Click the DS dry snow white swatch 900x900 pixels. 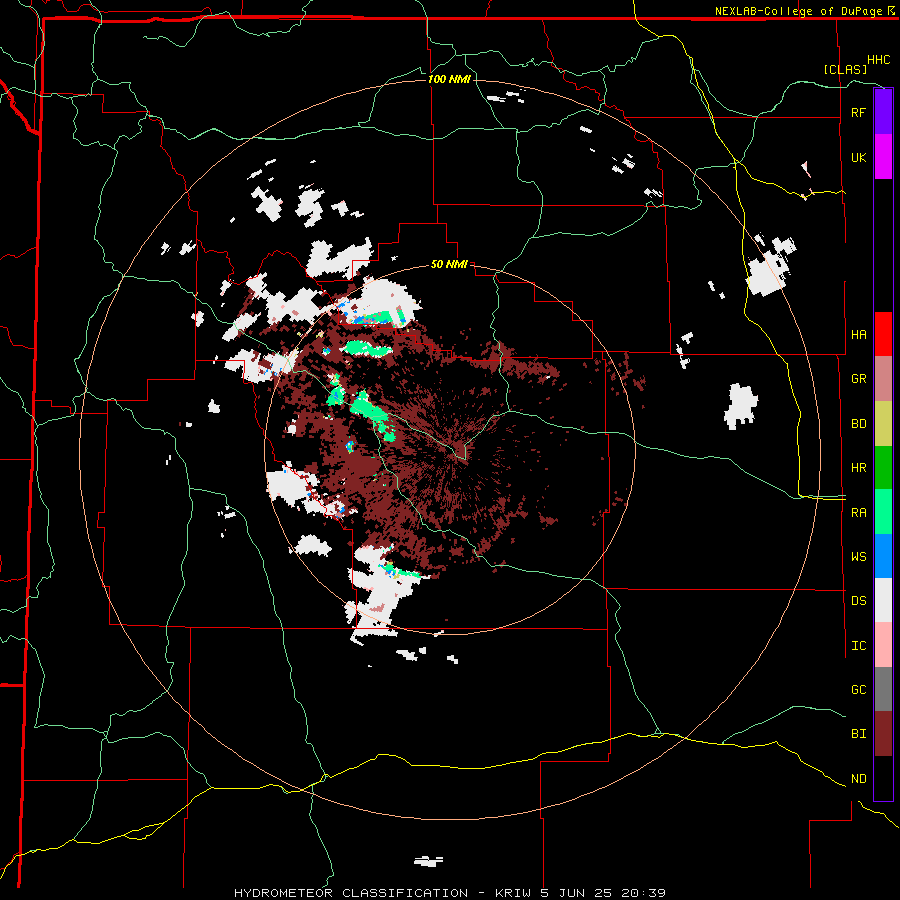[883, 600]
